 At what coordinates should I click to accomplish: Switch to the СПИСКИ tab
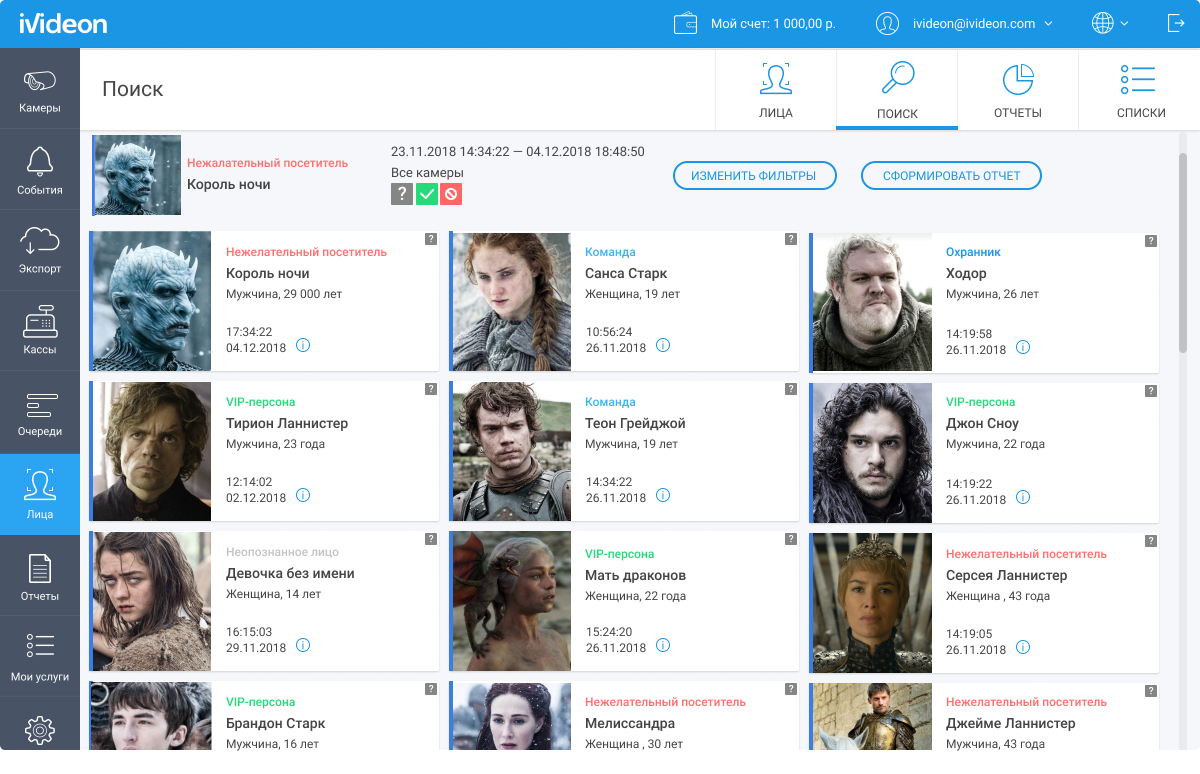click(x=1141, y=89)
